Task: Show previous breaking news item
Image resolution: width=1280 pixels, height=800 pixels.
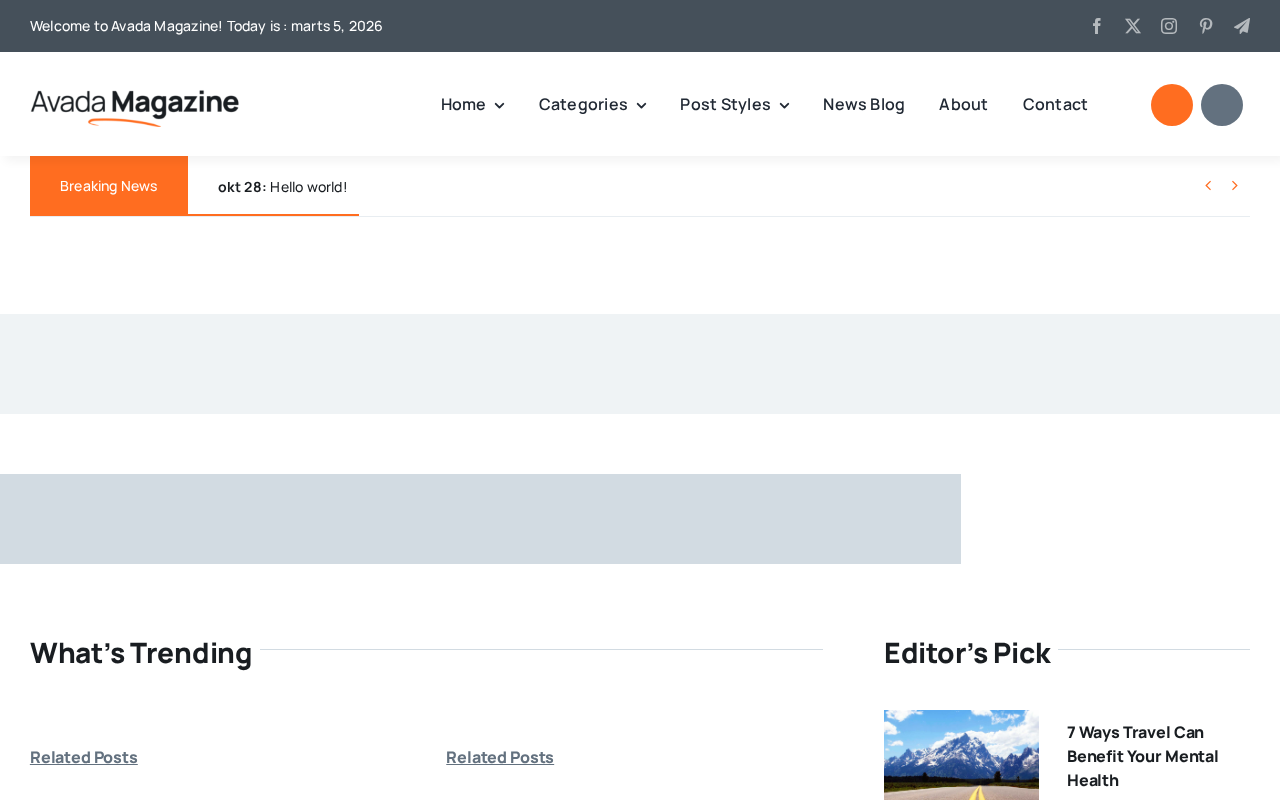Action: coord(1208,186)
